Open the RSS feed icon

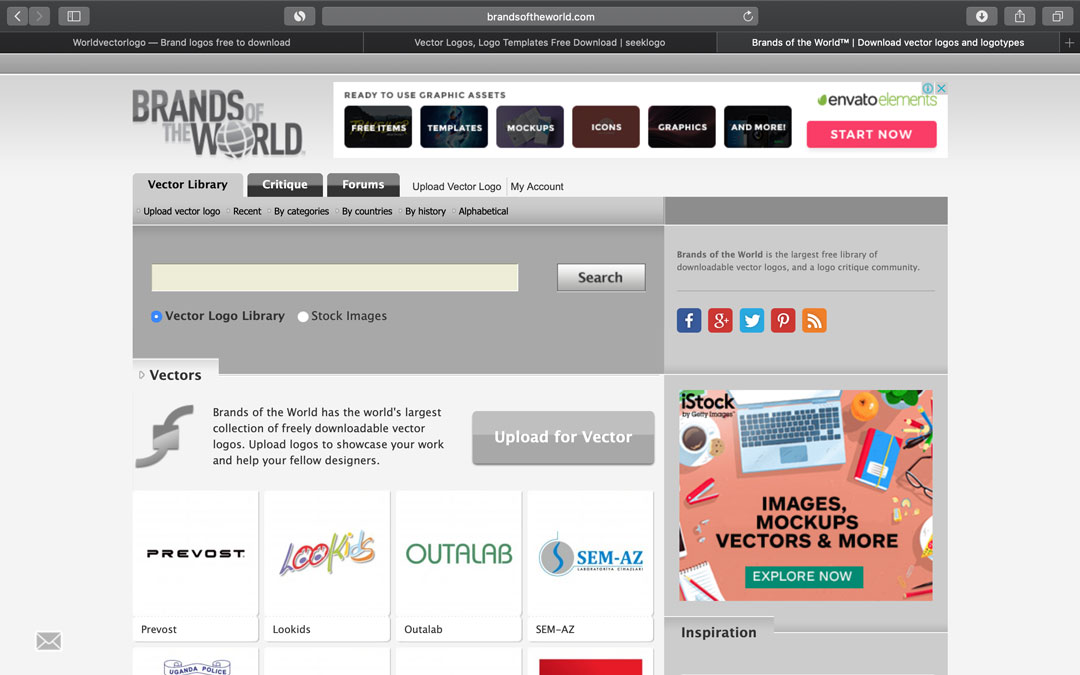point(814,320)
